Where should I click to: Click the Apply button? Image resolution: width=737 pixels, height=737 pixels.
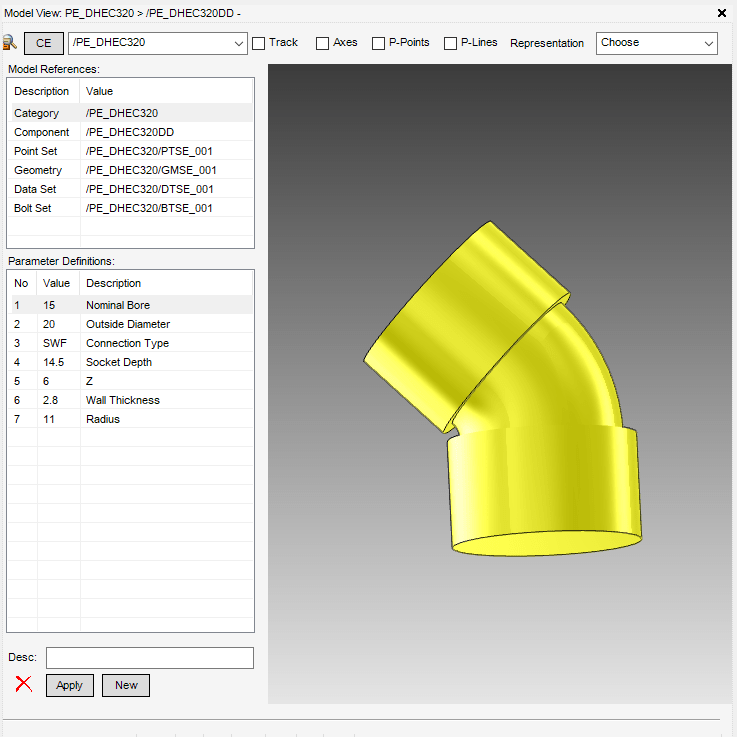click(70, 685)
